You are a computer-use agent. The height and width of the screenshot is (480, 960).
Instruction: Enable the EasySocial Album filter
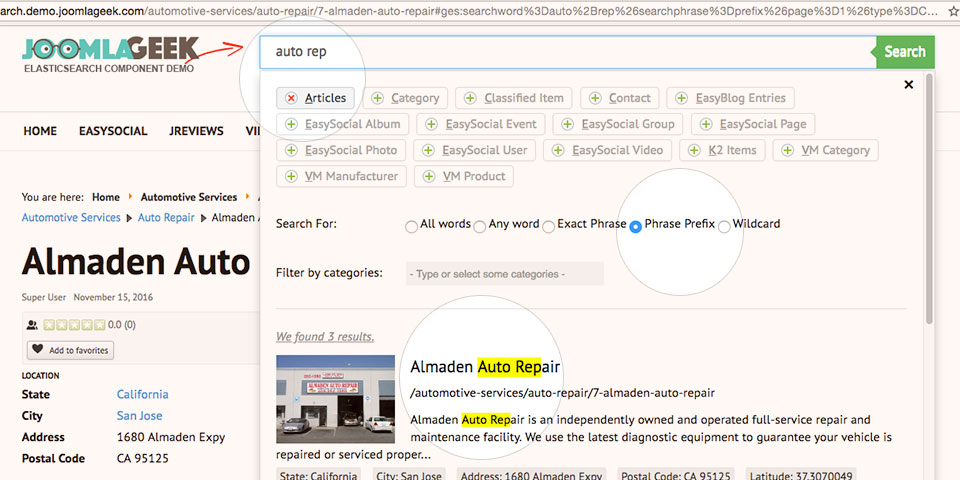pyautogui.click(x=342, y=124)
